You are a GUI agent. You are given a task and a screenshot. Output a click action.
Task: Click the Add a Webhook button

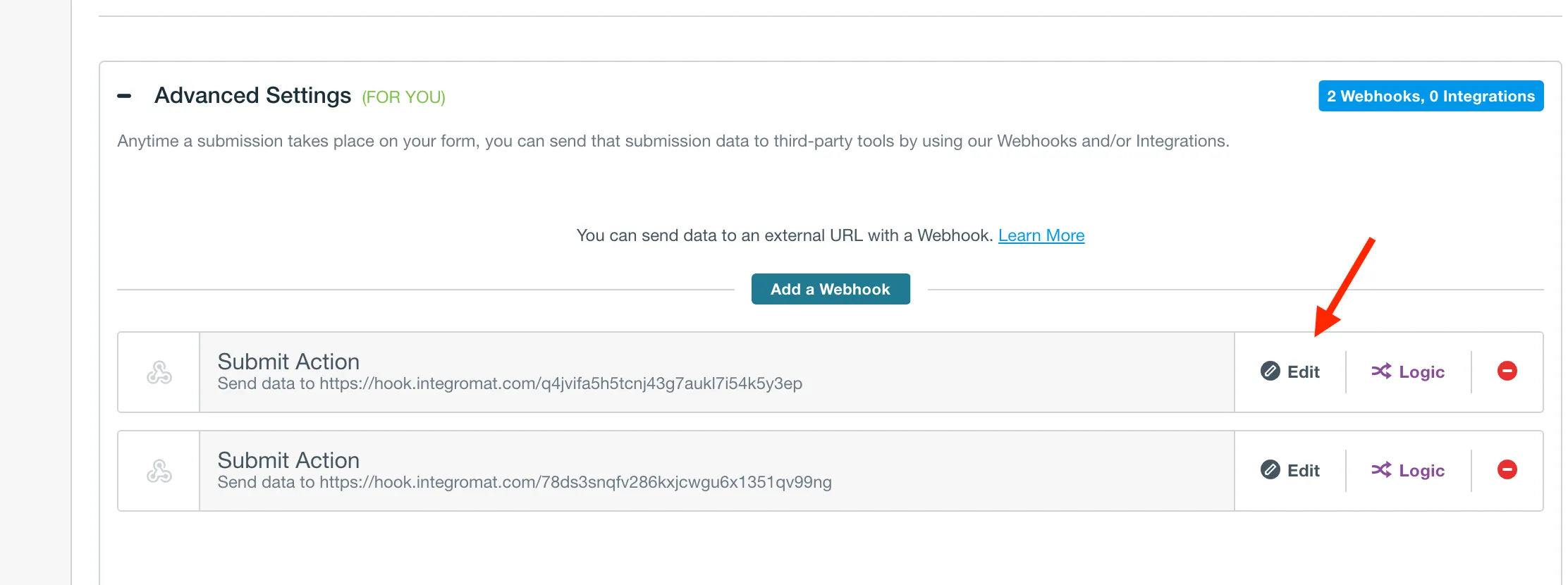point(830,289)
